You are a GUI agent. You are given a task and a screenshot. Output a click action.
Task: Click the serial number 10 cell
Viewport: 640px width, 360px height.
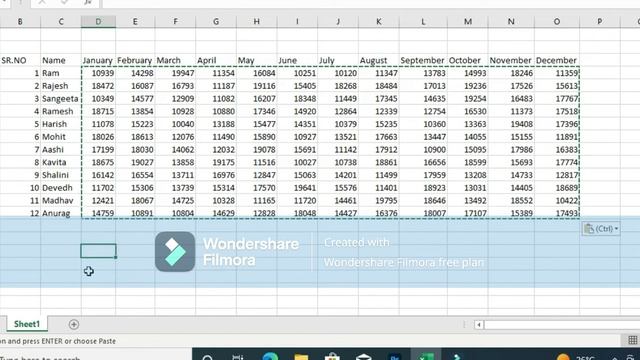[20, 188]
